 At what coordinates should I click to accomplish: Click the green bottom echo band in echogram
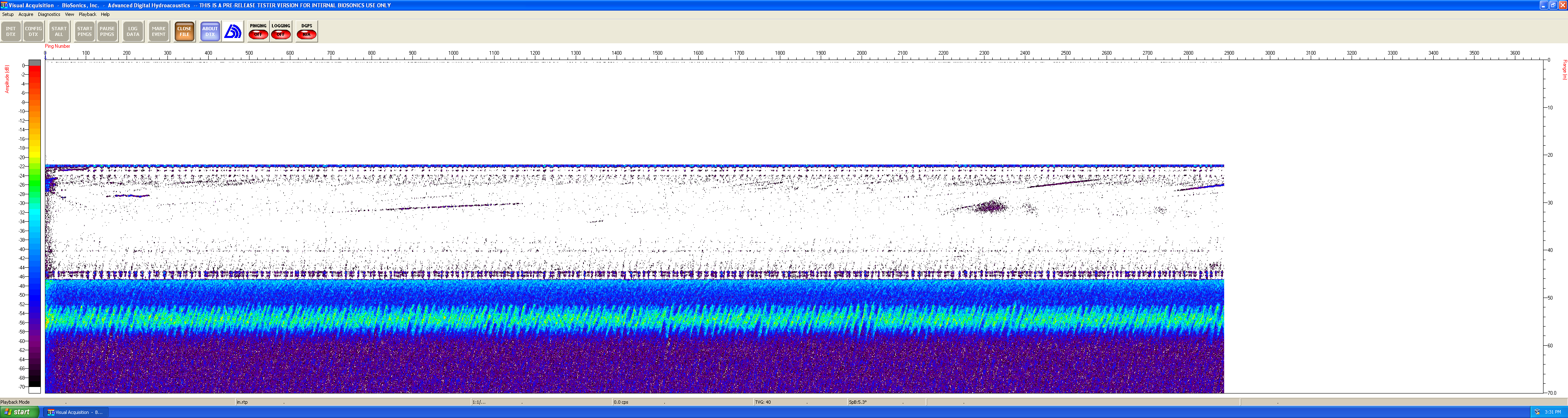coord(634,318)
